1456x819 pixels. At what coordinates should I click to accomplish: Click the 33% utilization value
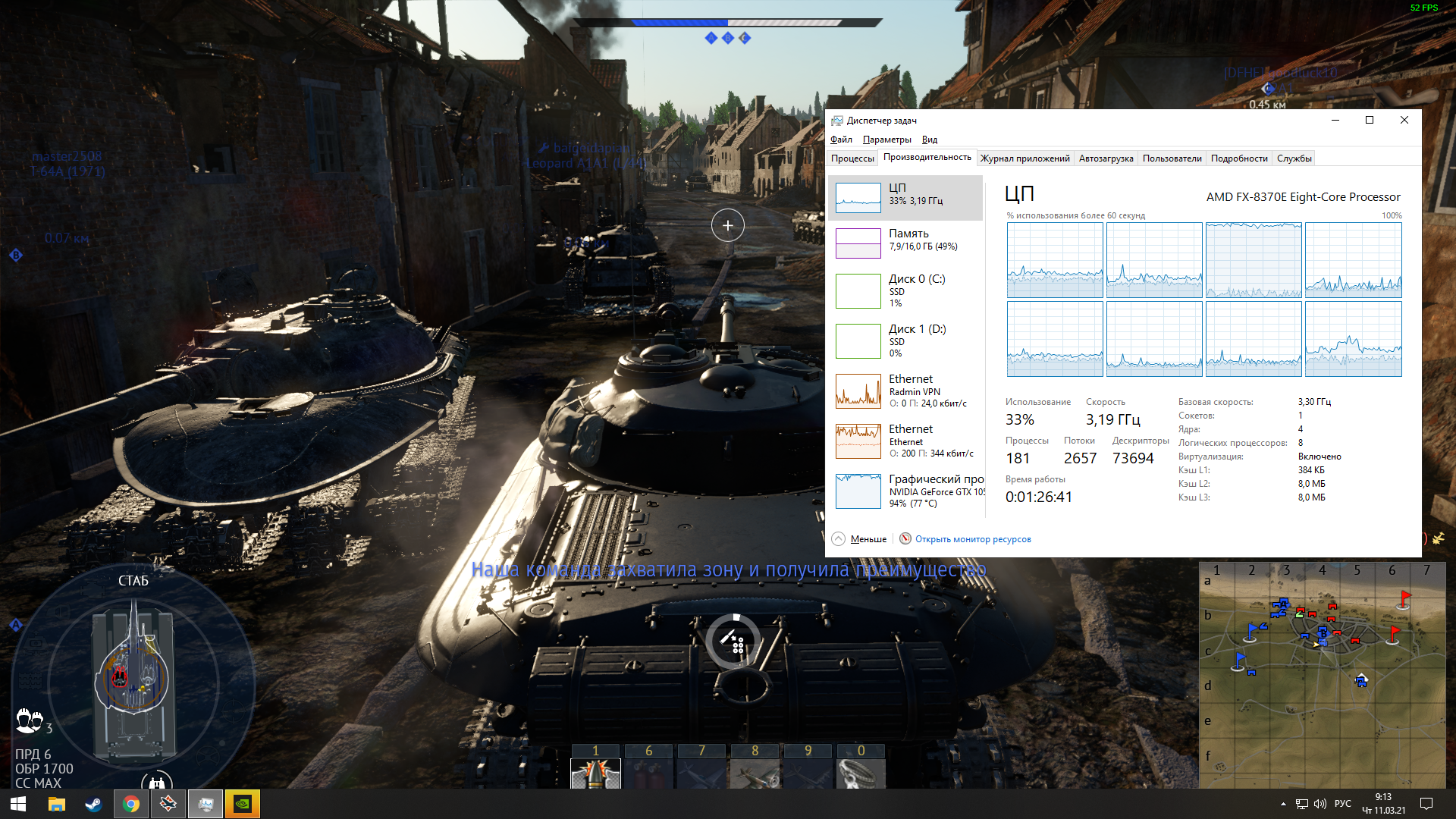pyautogui.click(x=1019, y=420)
